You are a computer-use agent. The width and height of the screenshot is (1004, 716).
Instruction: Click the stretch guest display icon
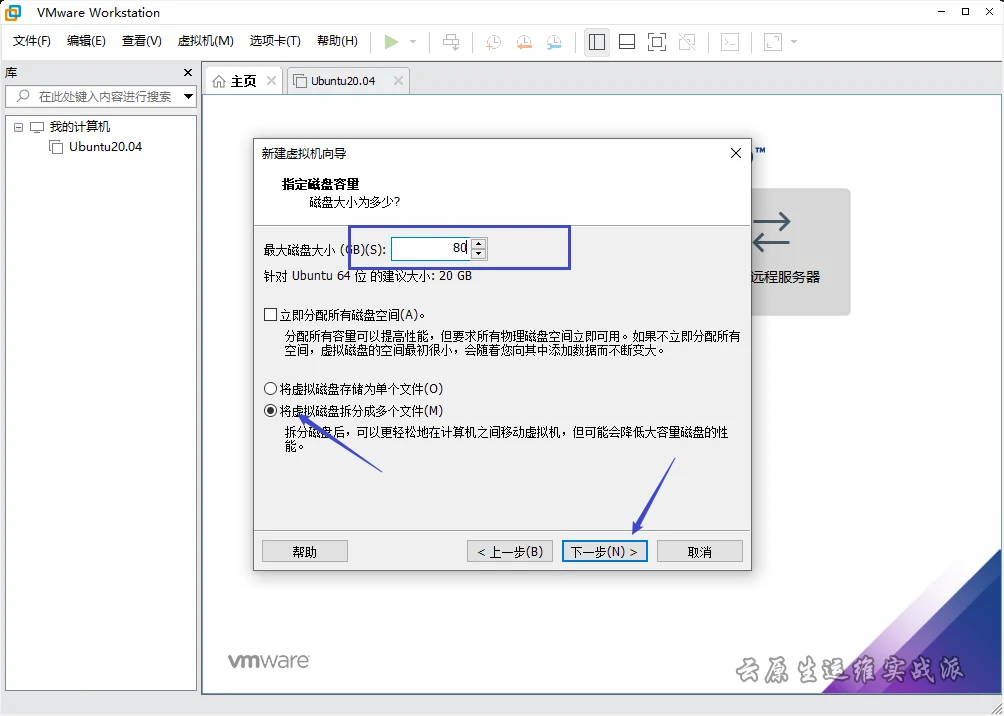773,42
